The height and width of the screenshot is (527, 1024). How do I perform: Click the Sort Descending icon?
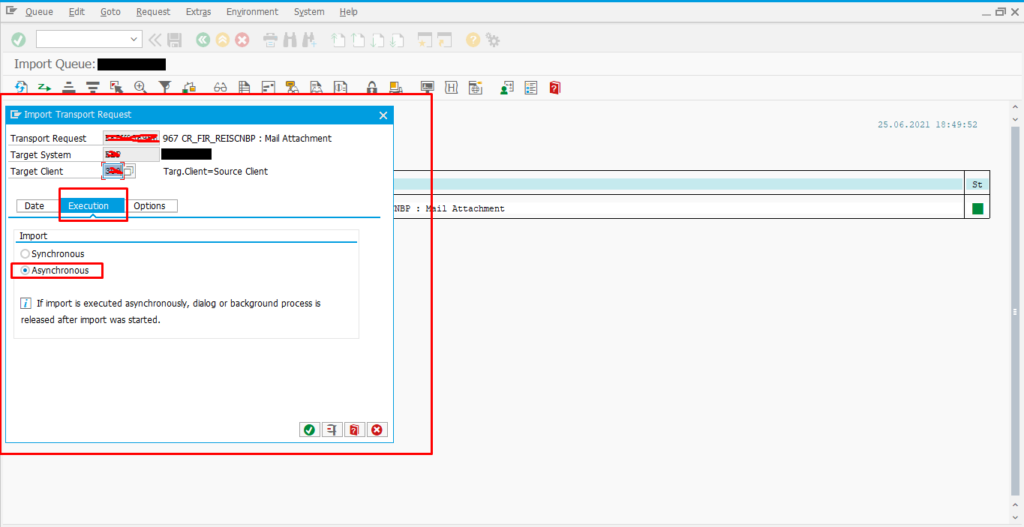coord(93,88)
